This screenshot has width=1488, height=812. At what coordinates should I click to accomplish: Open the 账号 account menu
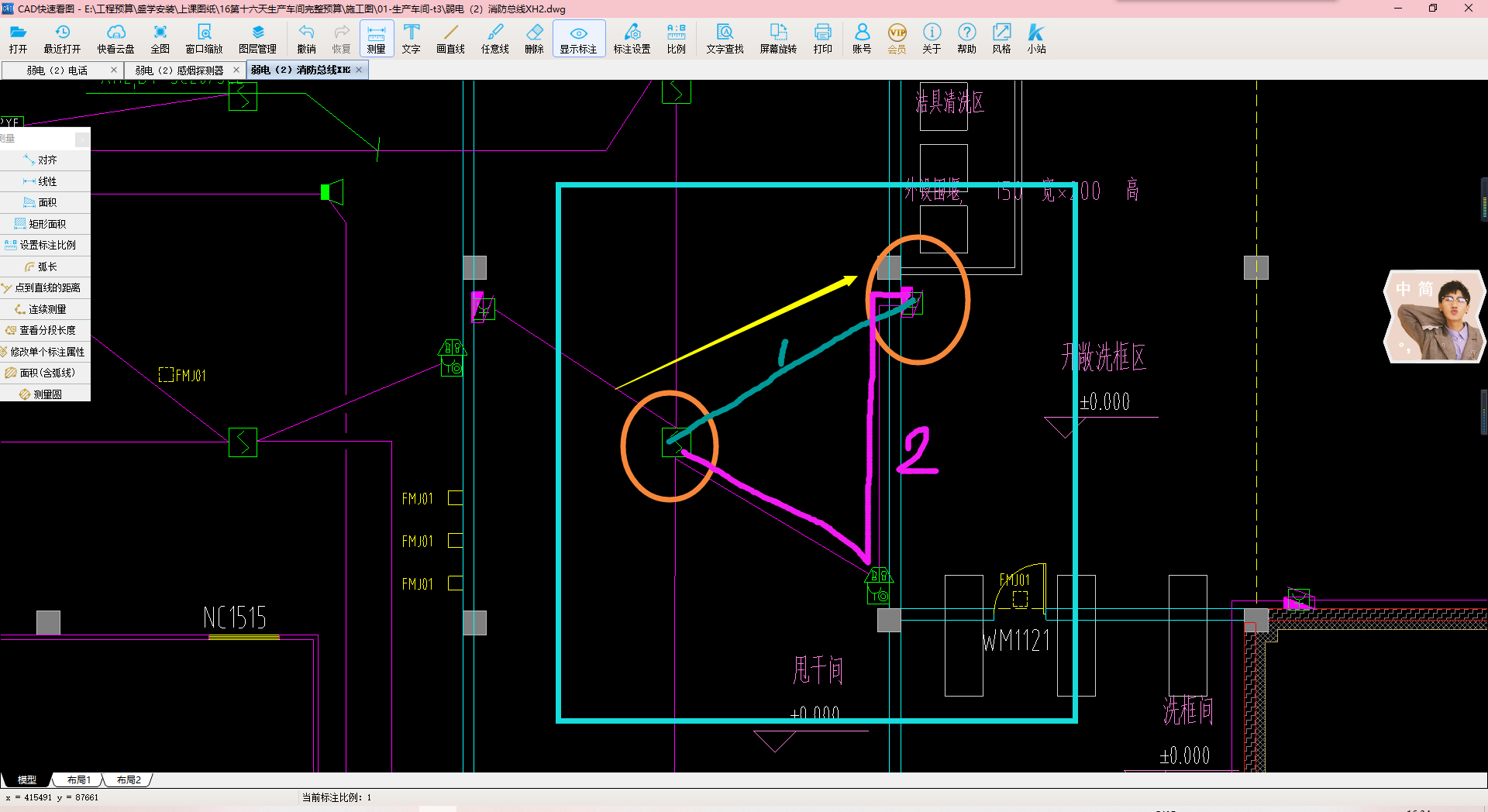pos(862,39)
